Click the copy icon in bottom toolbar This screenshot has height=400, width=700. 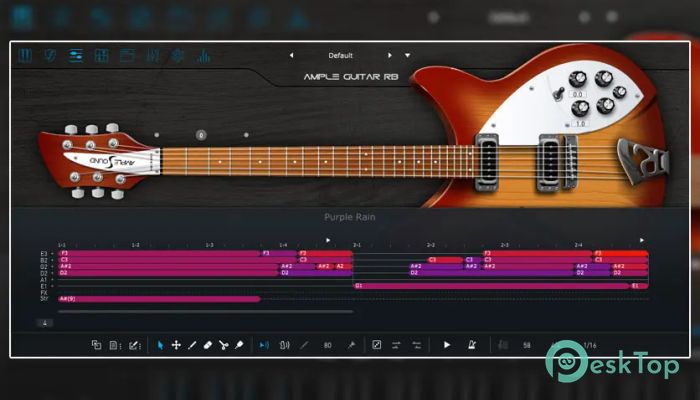[96, 345]
